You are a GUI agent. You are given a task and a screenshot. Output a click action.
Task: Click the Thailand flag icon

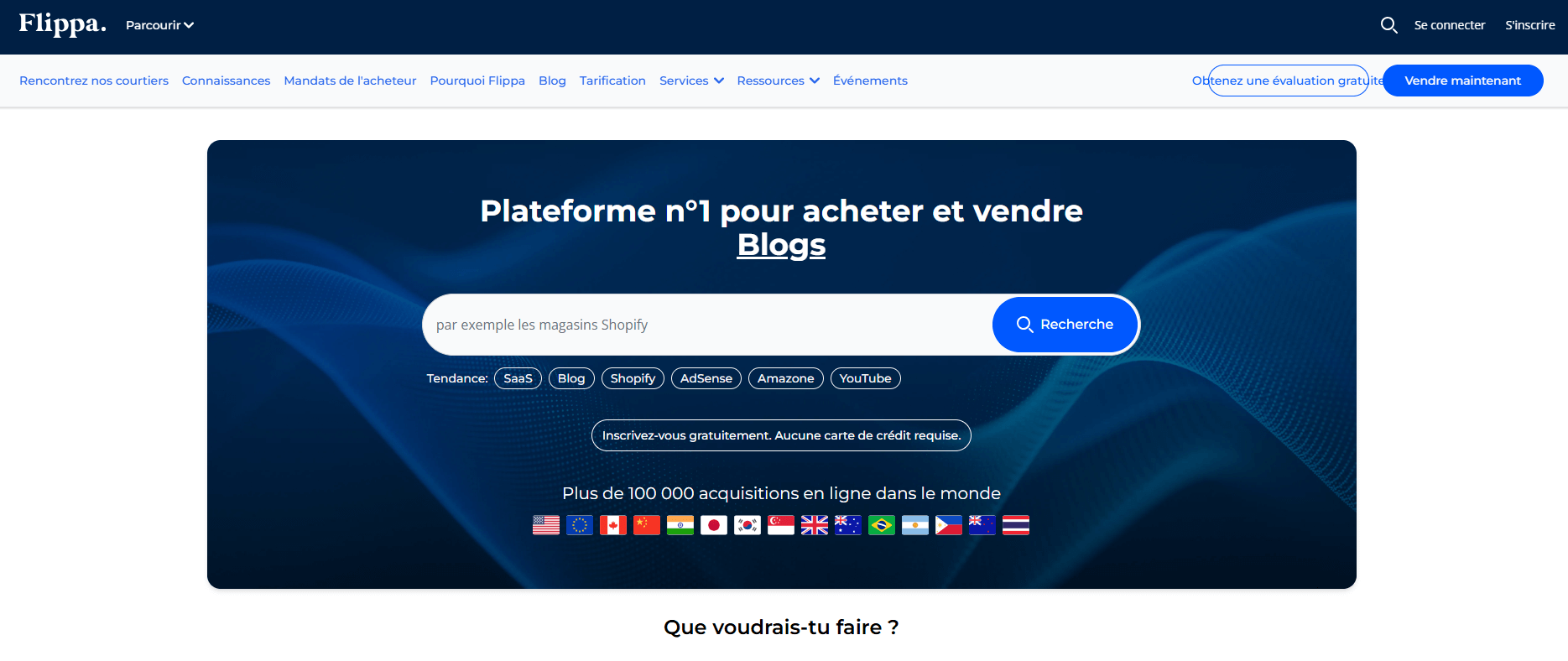1016,525
